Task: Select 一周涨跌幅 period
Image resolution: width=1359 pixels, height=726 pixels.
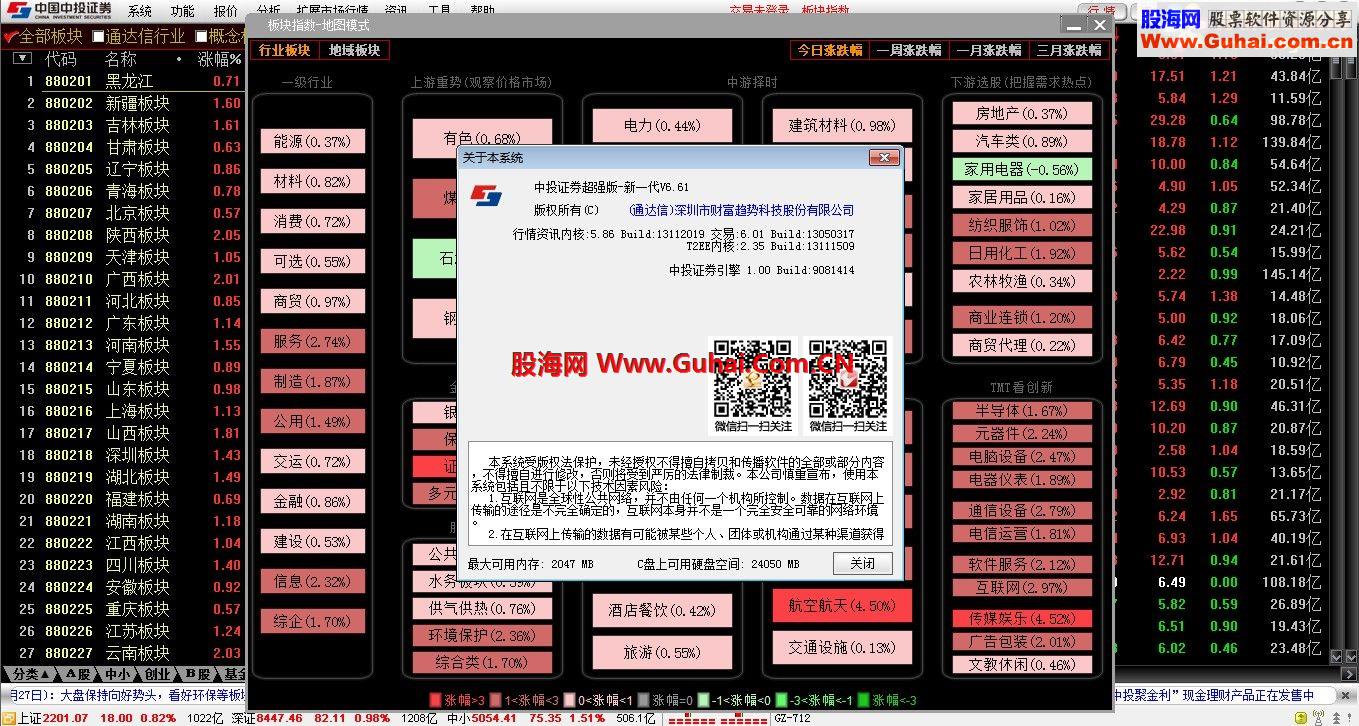Action: click(x=909, y=50)
